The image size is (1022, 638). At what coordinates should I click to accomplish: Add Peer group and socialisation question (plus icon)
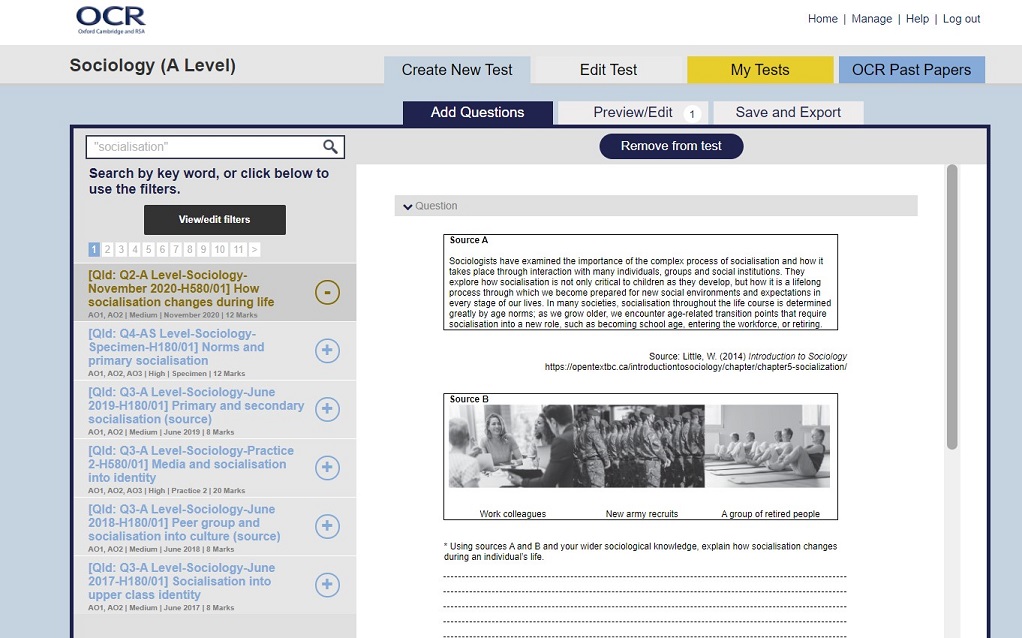pyautogui.click(x=327, y=526)
